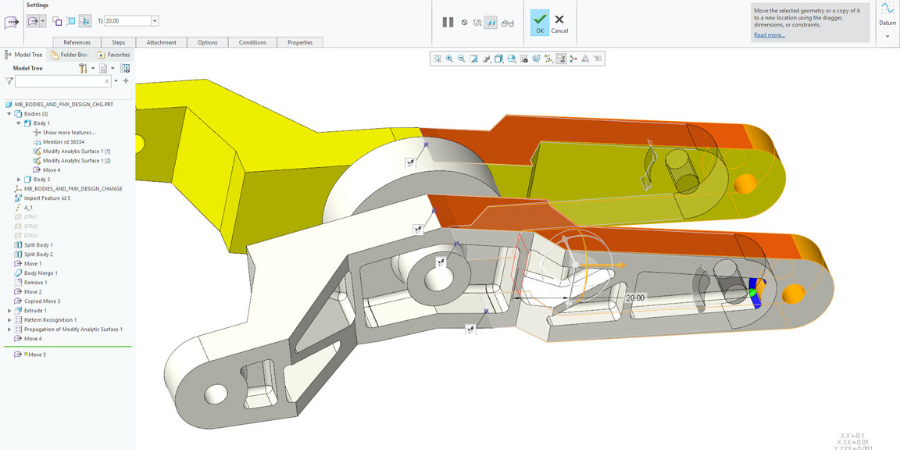Click the filter funnel icon in Model Tree

9,81
